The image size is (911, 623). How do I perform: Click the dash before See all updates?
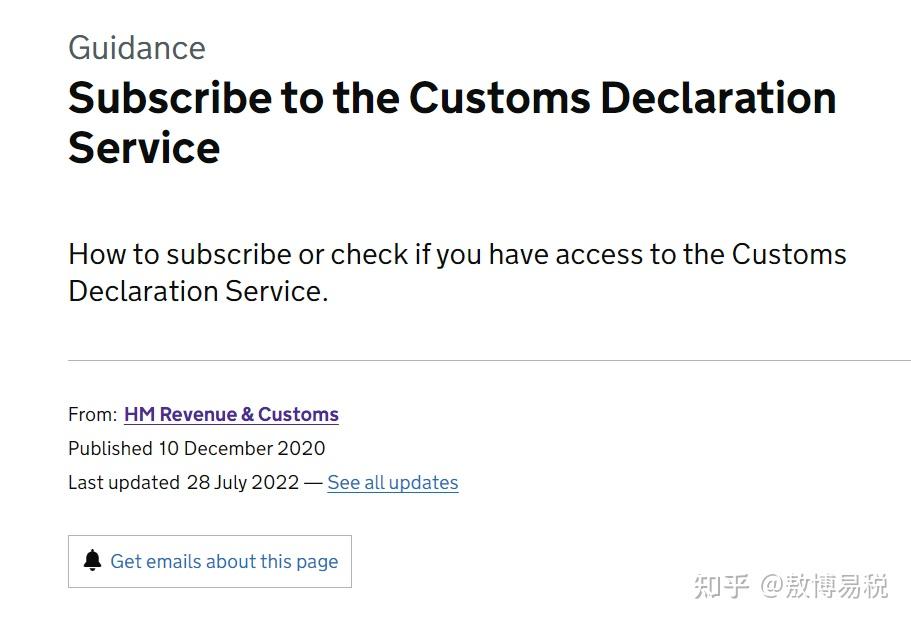[313, 482]
